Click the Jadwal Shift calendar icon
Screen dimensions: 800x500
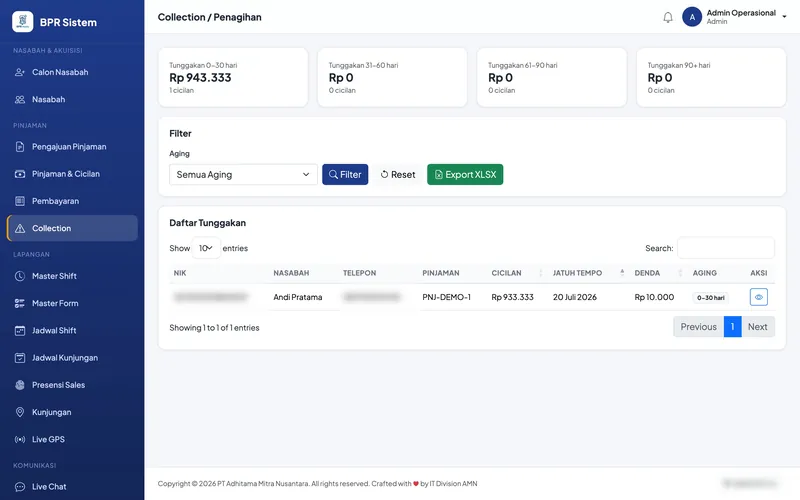(x=20, y=331)
